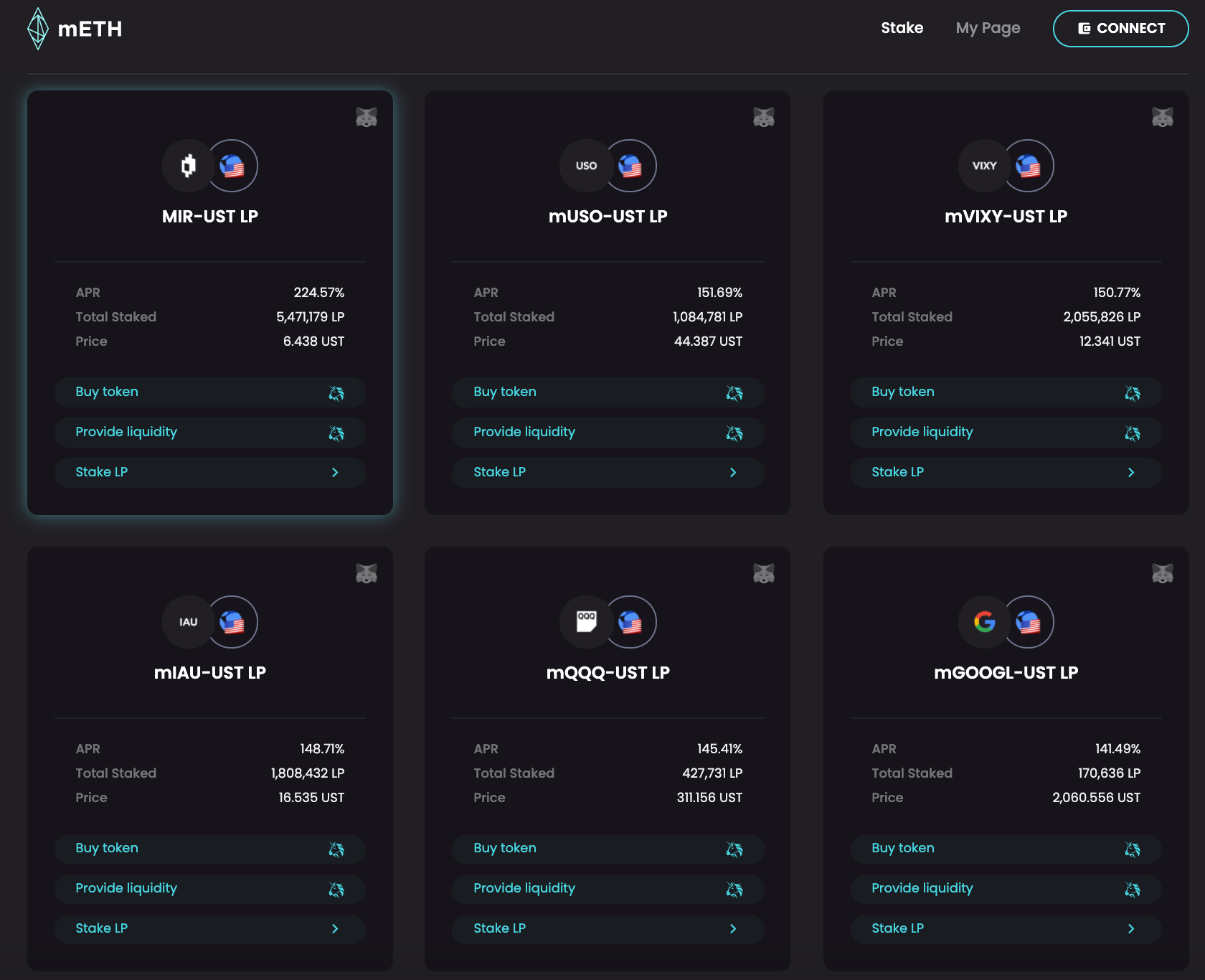Viewport: 1205px width, 980px height.
Task: Click the QQQ token icon
Action: (x=586, y=622)
